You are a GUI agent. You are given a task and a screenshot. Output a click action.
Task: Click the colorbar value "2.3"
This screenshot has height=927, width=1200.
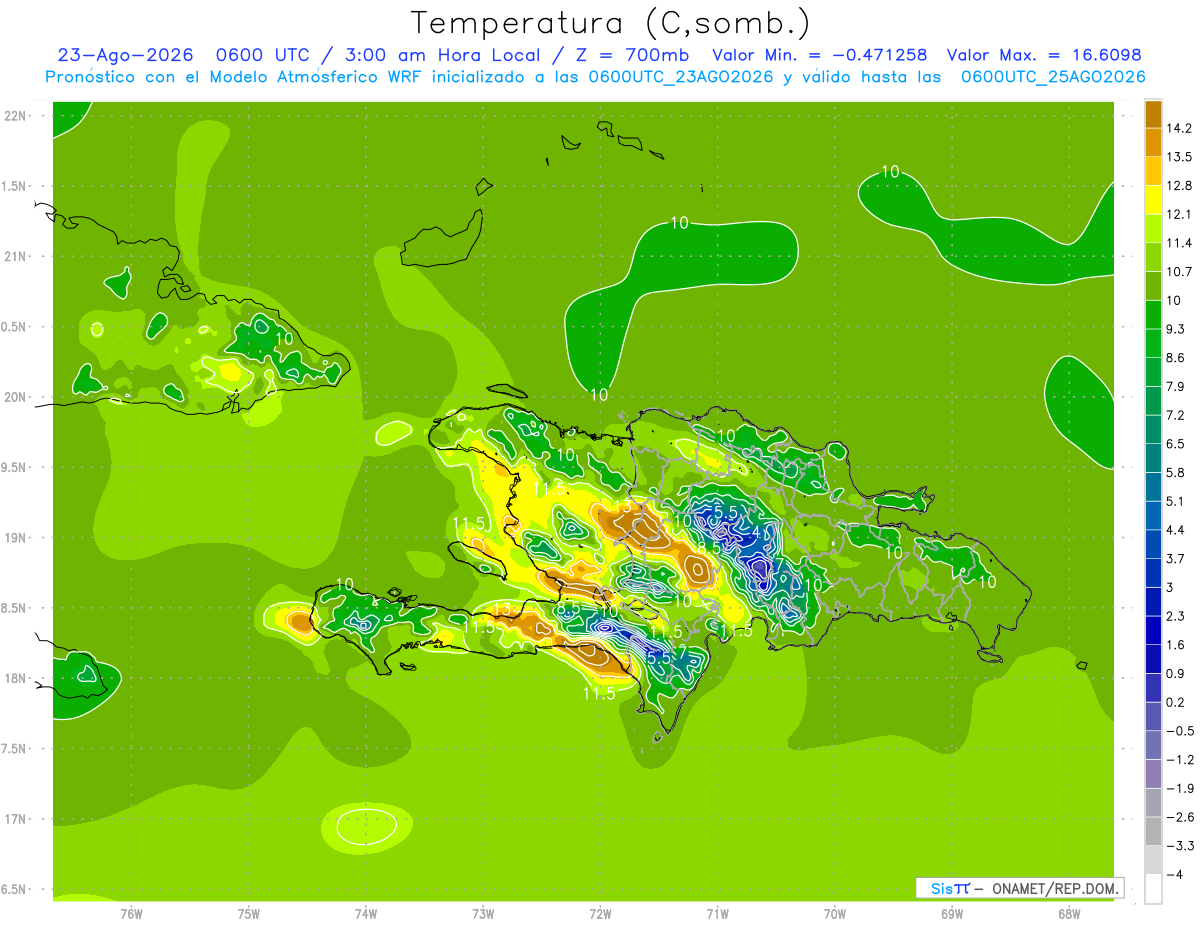tap(1177, 616)
